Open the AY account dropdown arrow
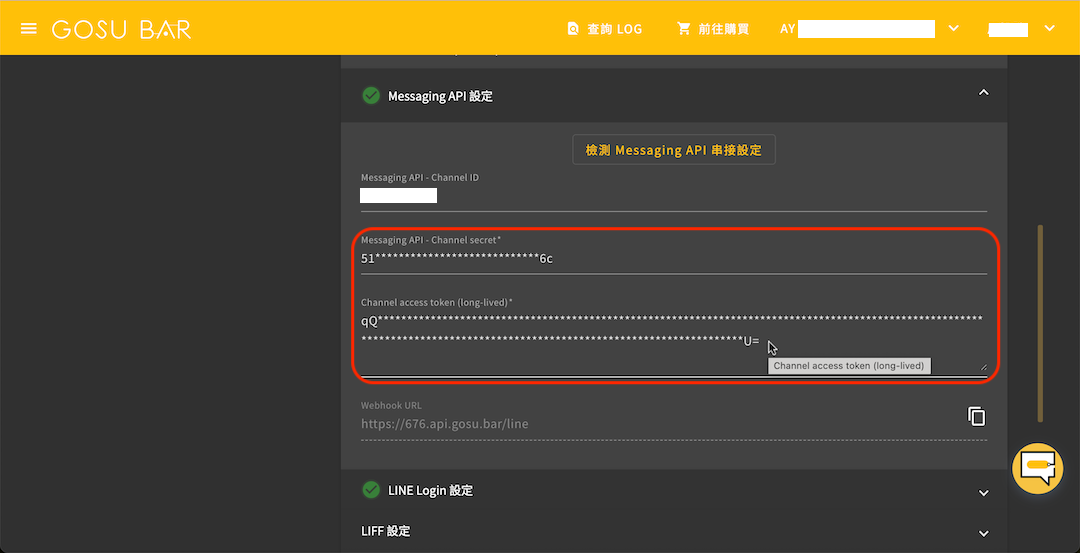1080x553 pixels. point(953,28)
